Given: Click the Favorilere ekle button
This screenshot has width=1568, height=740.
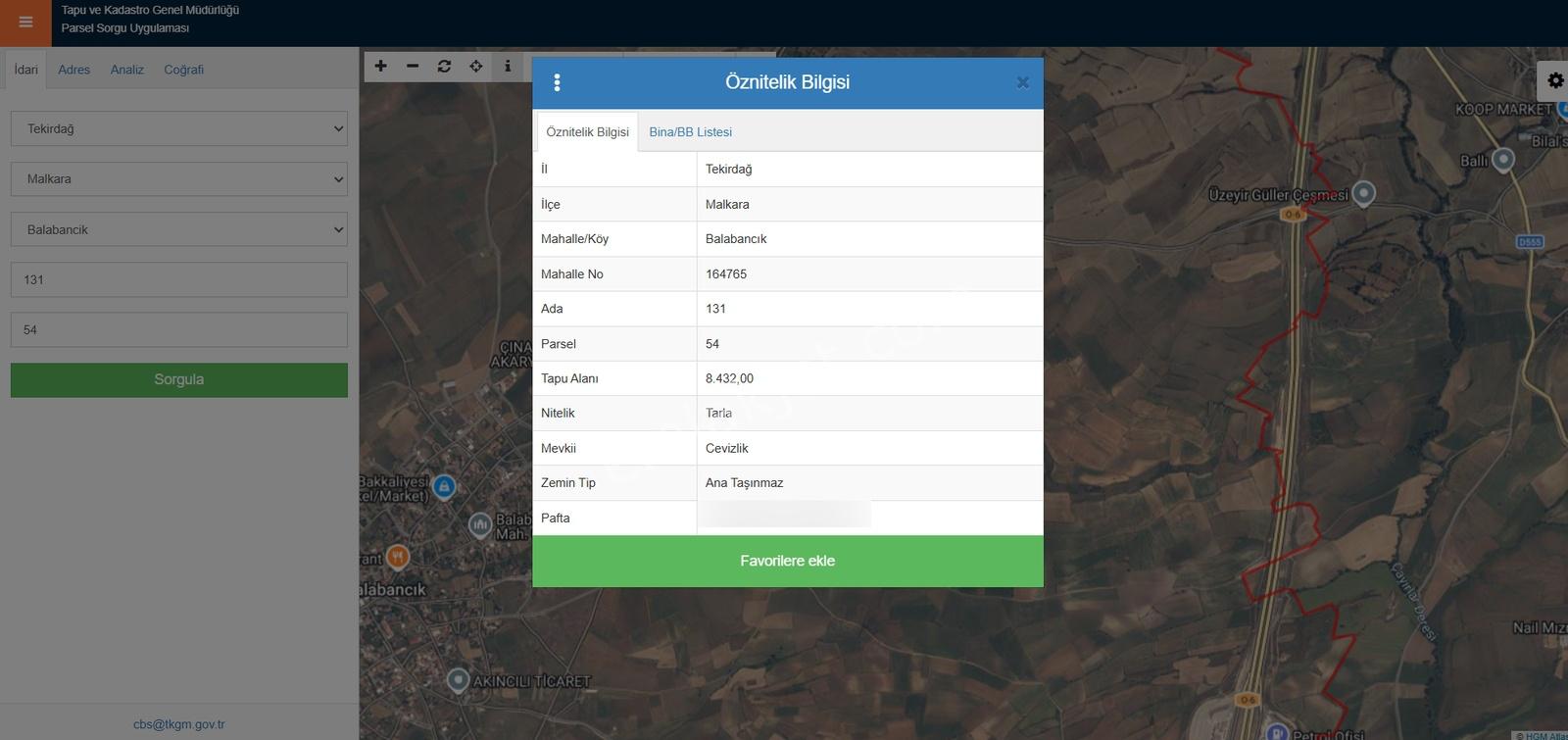Looking at the screenshot, I should point(787,561).
